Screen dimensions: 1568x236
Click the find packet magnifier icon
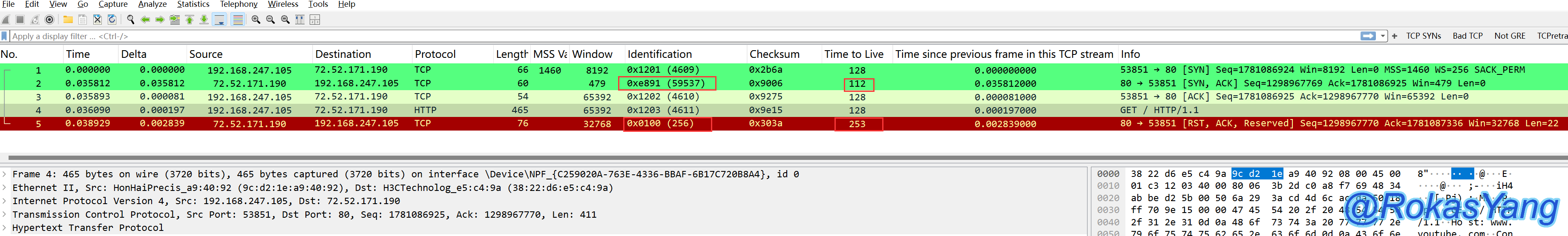(130, 20)
